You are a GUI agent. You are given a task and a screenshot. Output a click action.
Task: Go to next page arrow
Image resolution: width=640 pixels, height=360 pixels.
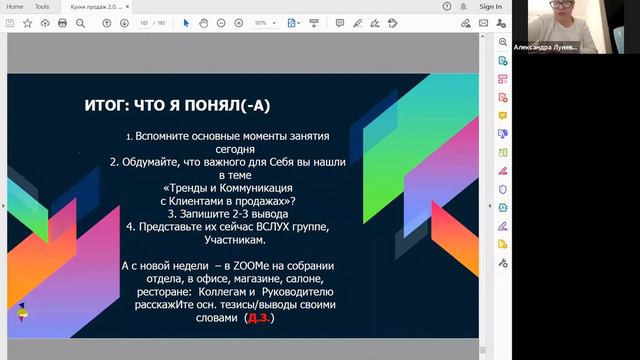(x=124, y=23)
